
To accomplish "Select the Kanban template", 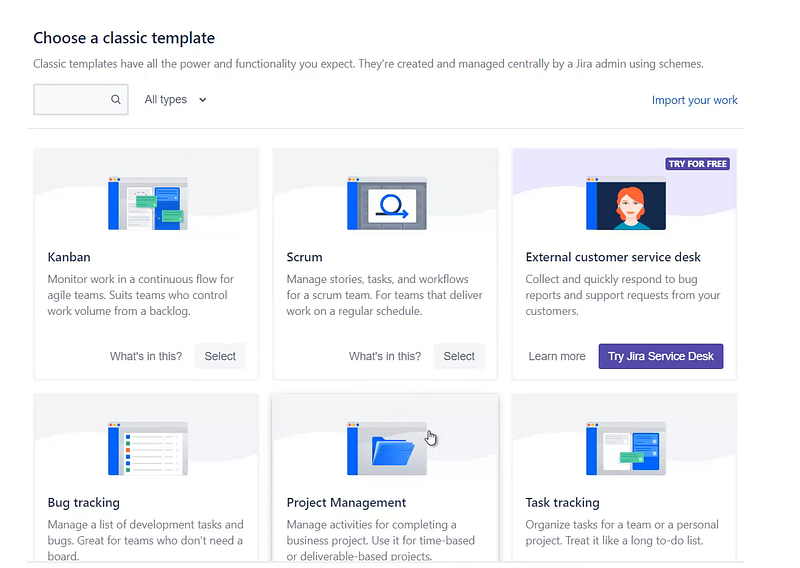I will pos(220,356).
